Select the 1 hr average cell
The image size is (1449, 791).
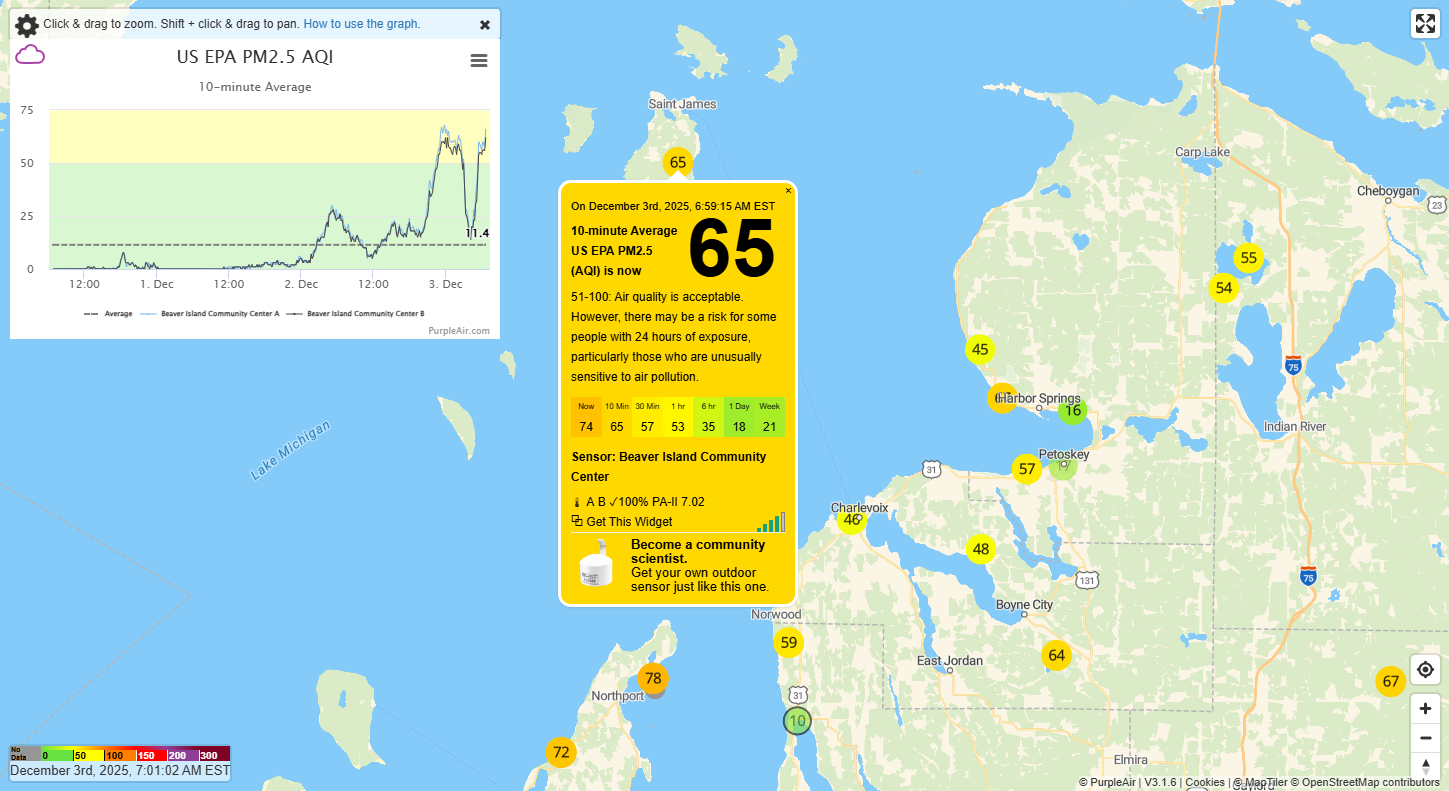(x=678, y=417)
